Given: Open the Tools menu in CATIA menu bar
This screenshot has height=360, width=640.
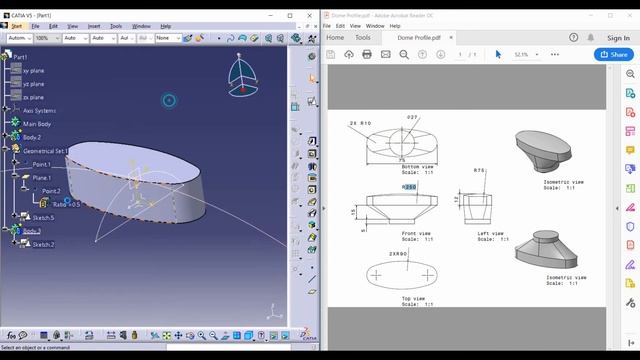Looking at the screenshot, I should tap(116, 26).
